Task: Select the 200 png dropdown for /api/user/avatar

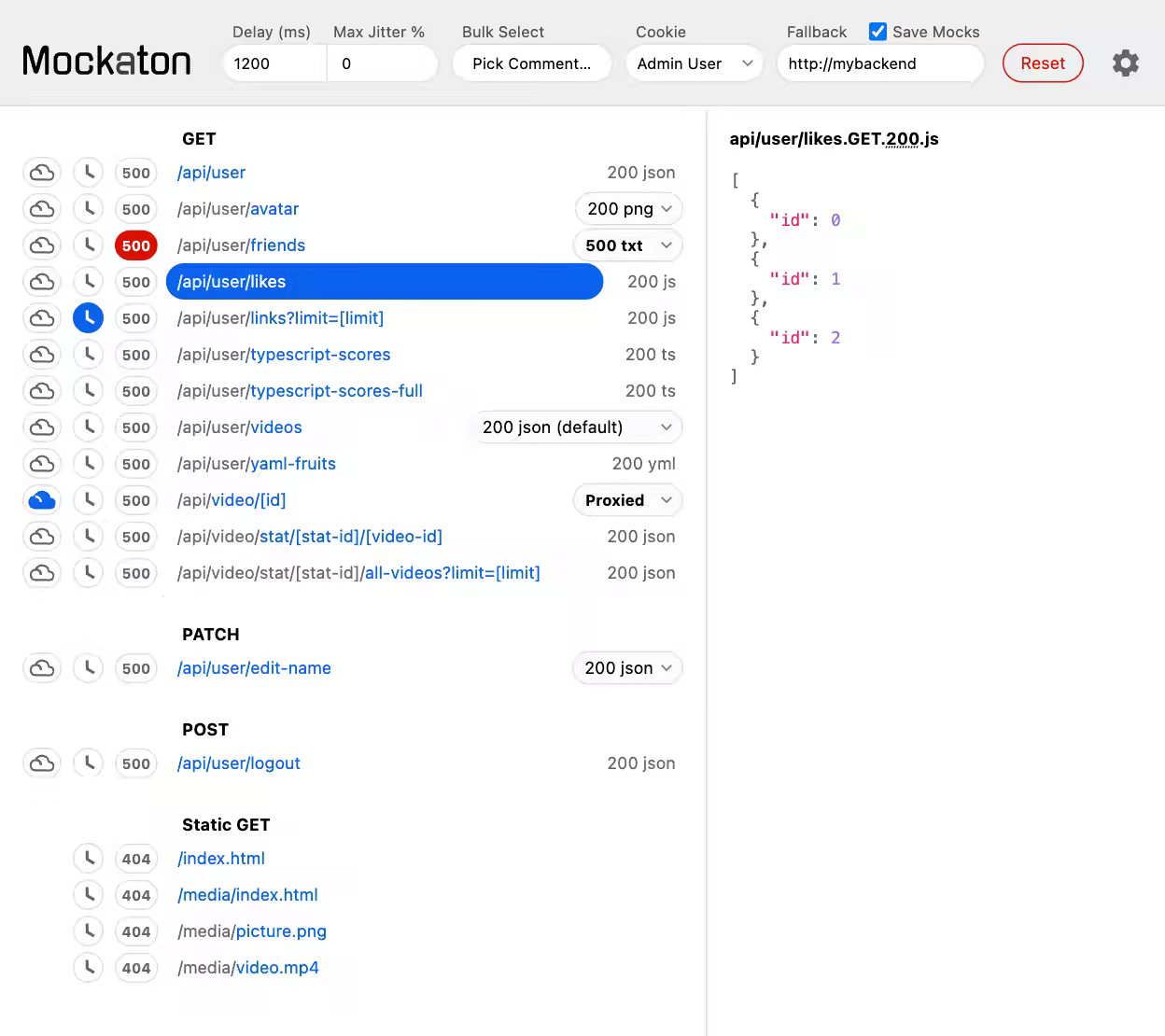Action: coord(627,208)
